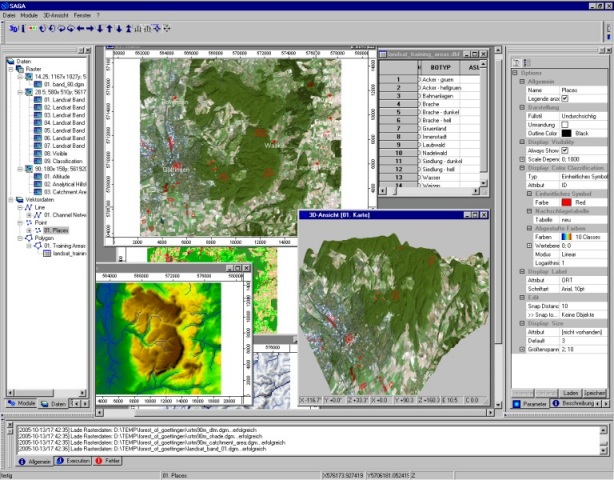Expand the Wertebereich property row
Image resolution: width=614 pixels, height=480 pixels.
(529, 245)
